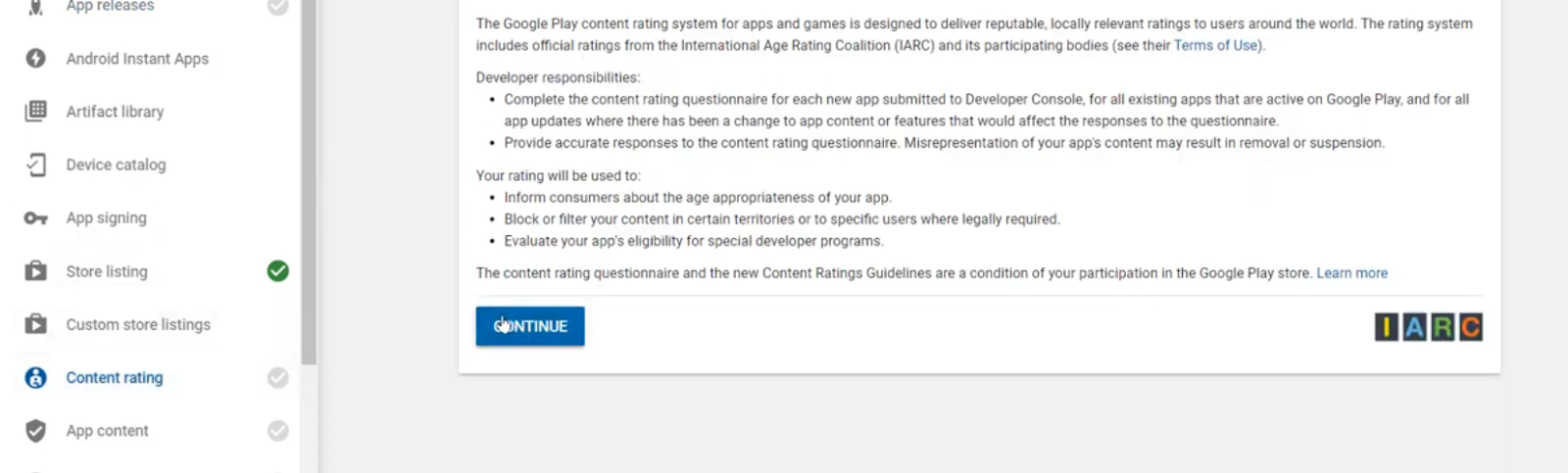
Task: Click 'Block or filter your content' bullet
Action: (x=782, y=219)
